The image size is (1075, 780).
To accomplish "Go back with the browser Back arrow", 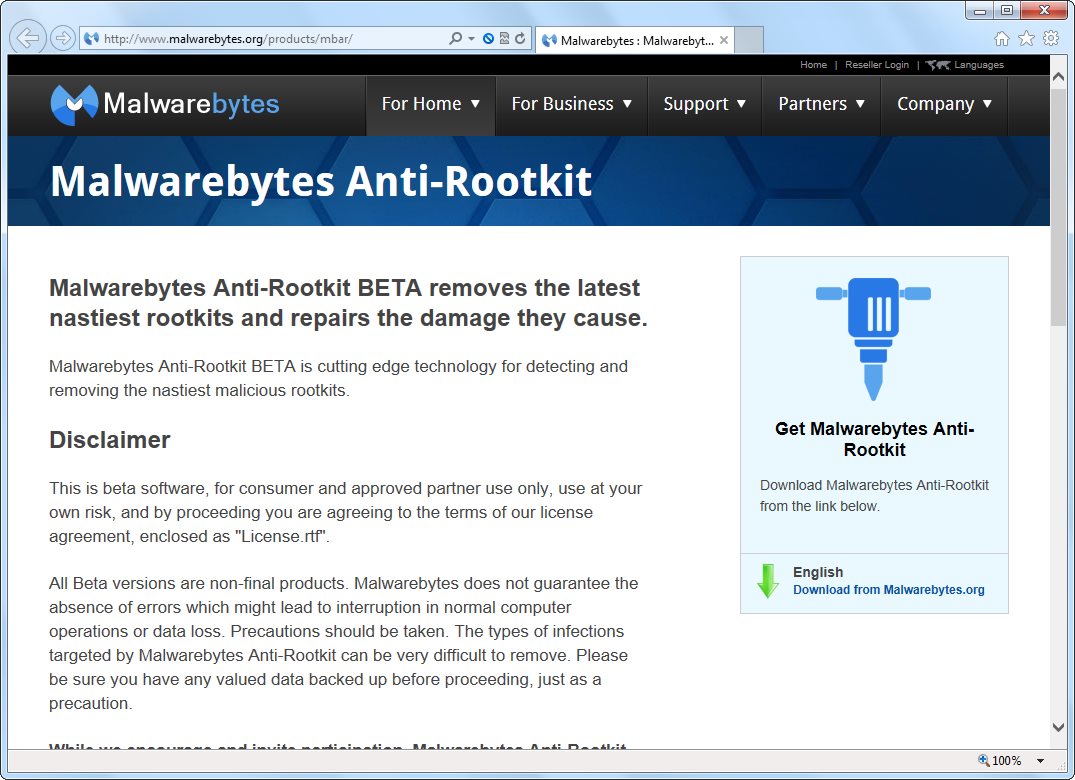I will coord(27,38).
